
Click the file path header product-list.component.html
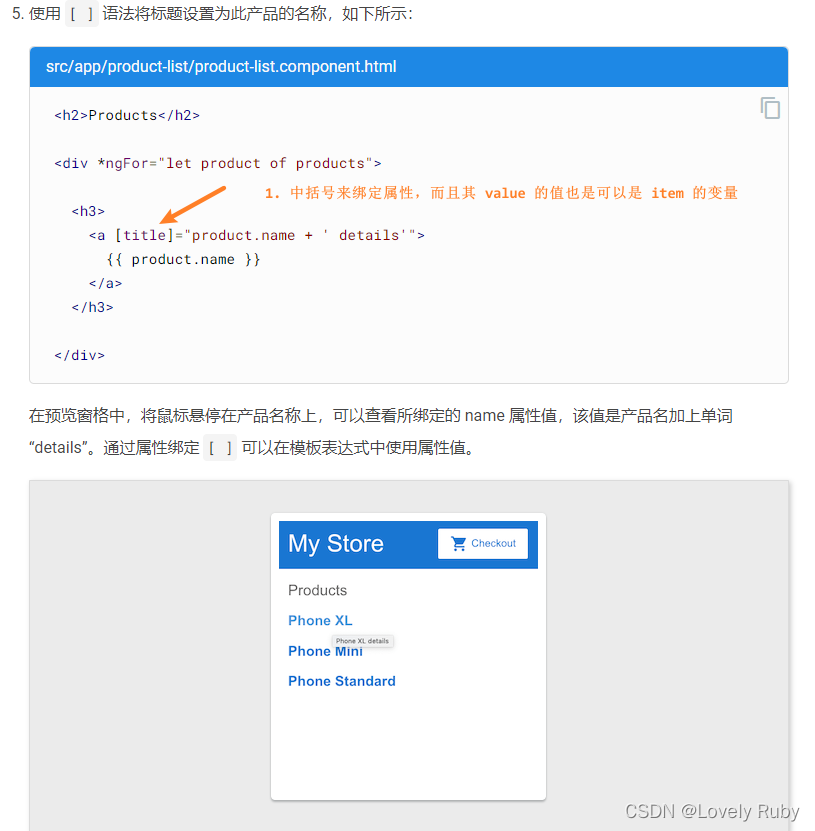(x=221, y=67)
